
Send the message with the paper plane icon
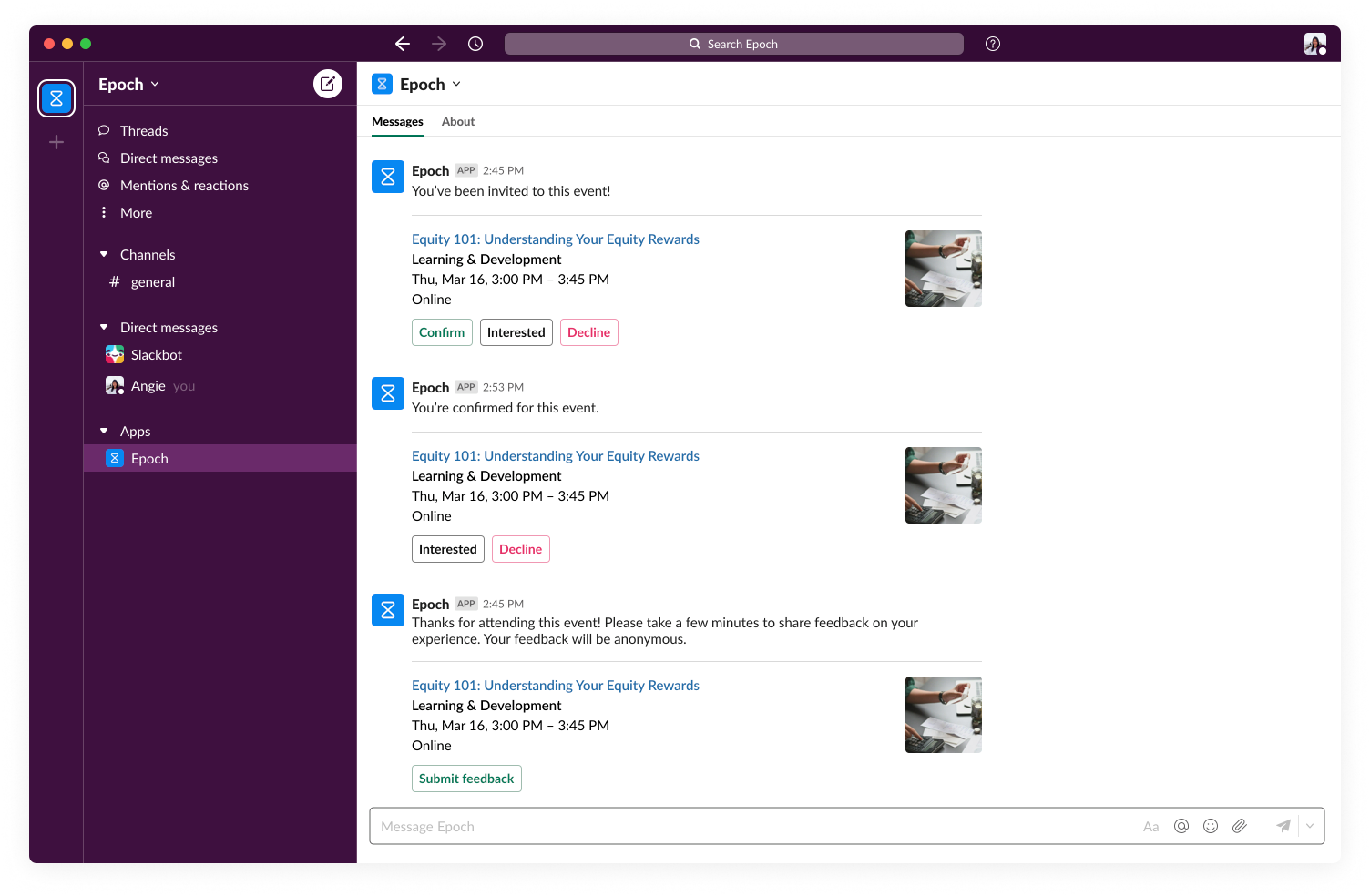tap(1283, 826)
